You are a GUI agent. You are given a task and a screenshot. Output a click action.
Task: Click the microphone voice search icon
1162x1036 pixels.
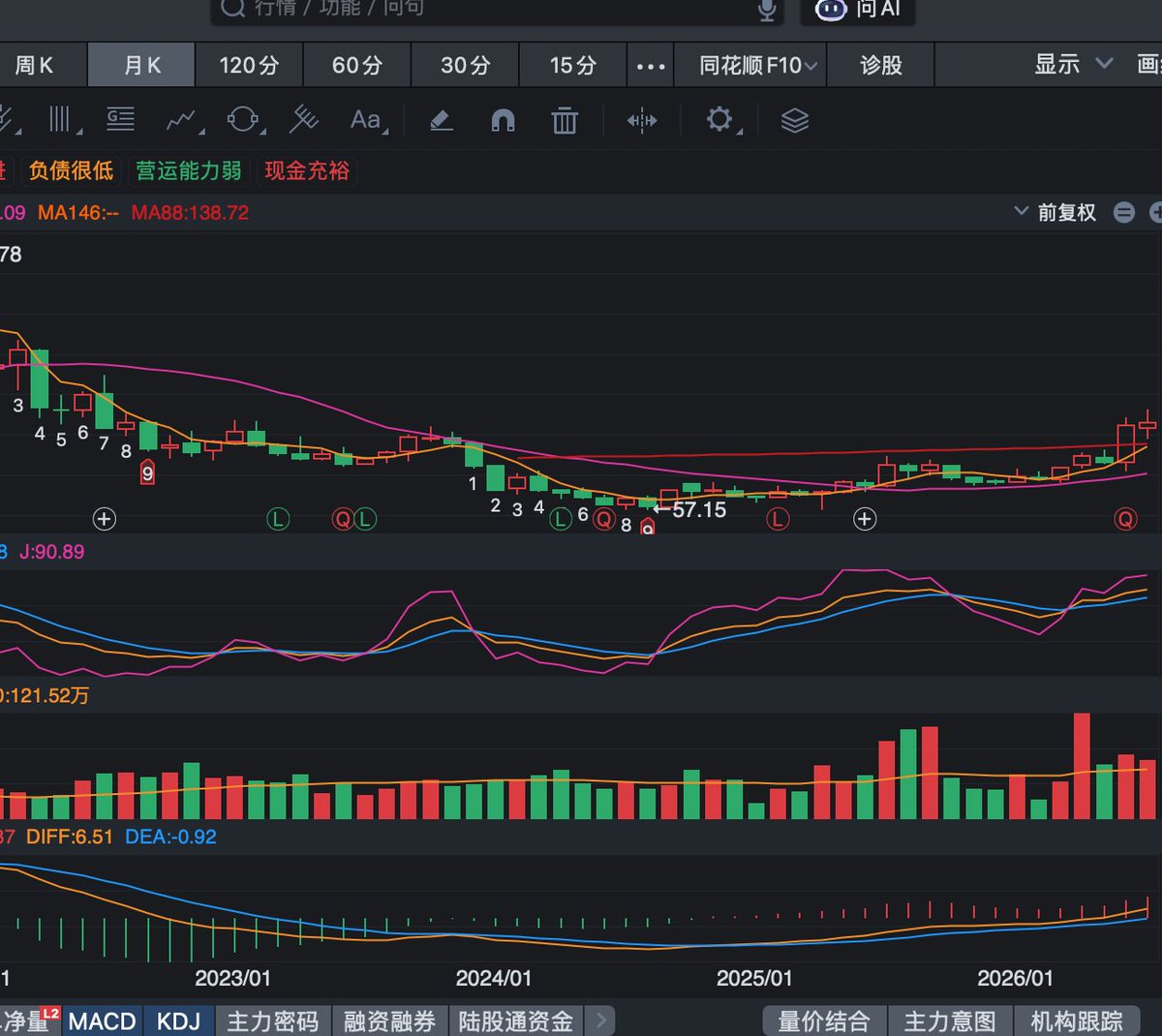click(767, 10)
